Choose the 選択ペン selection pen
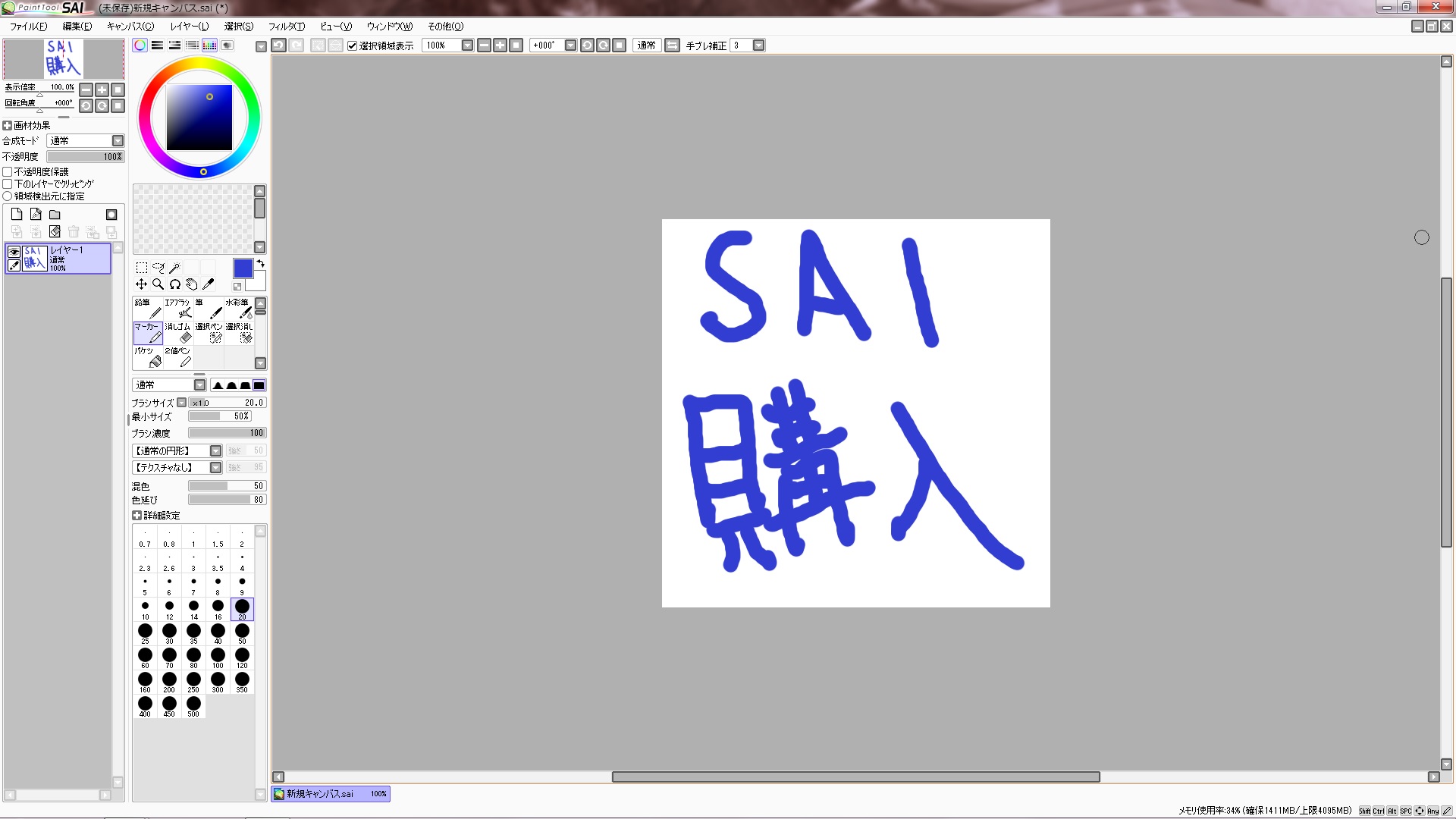 coord(209,333)
